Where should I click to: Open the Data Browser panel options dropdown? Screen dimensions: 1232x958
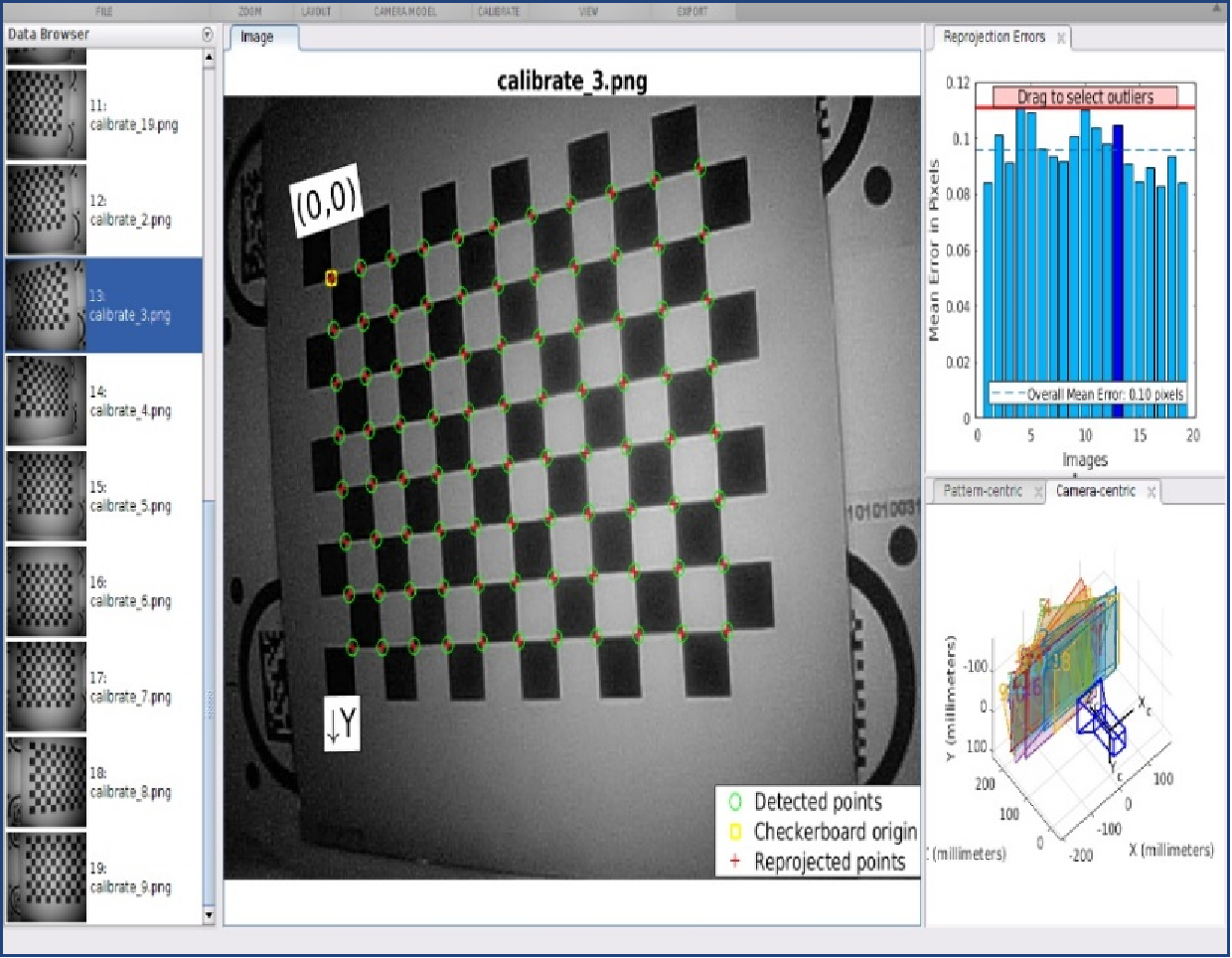click(207, 34)
